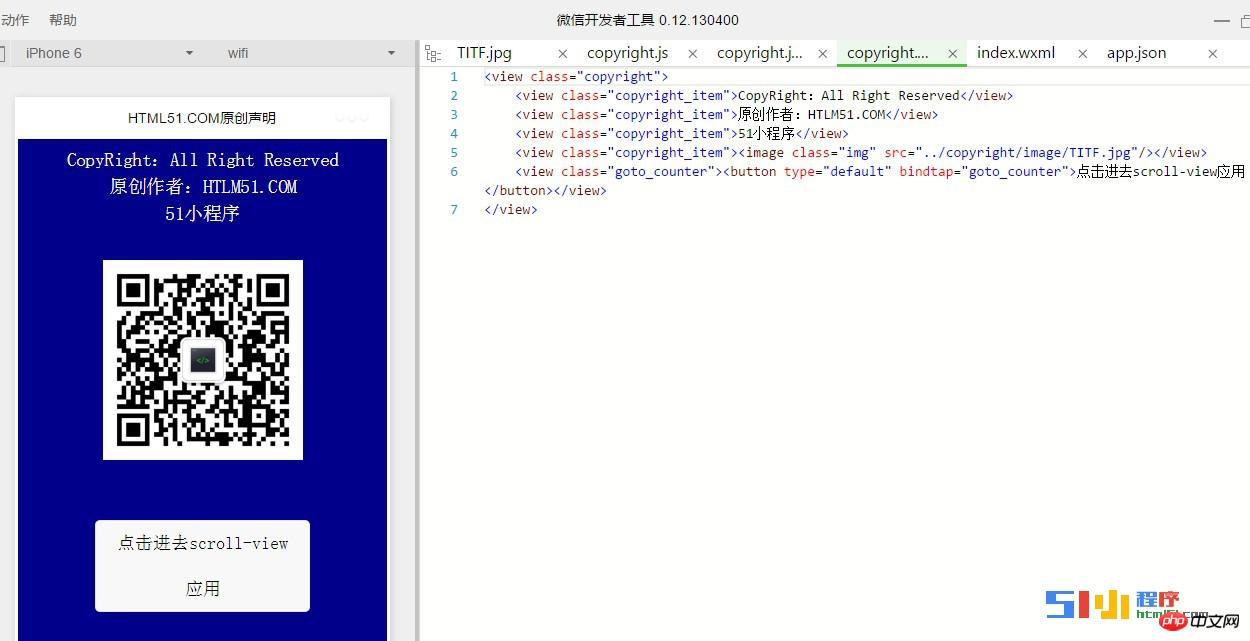Click the file navigator icon left of the tabs
This screenshot has width=1250, height=641.
click(432, 53)
